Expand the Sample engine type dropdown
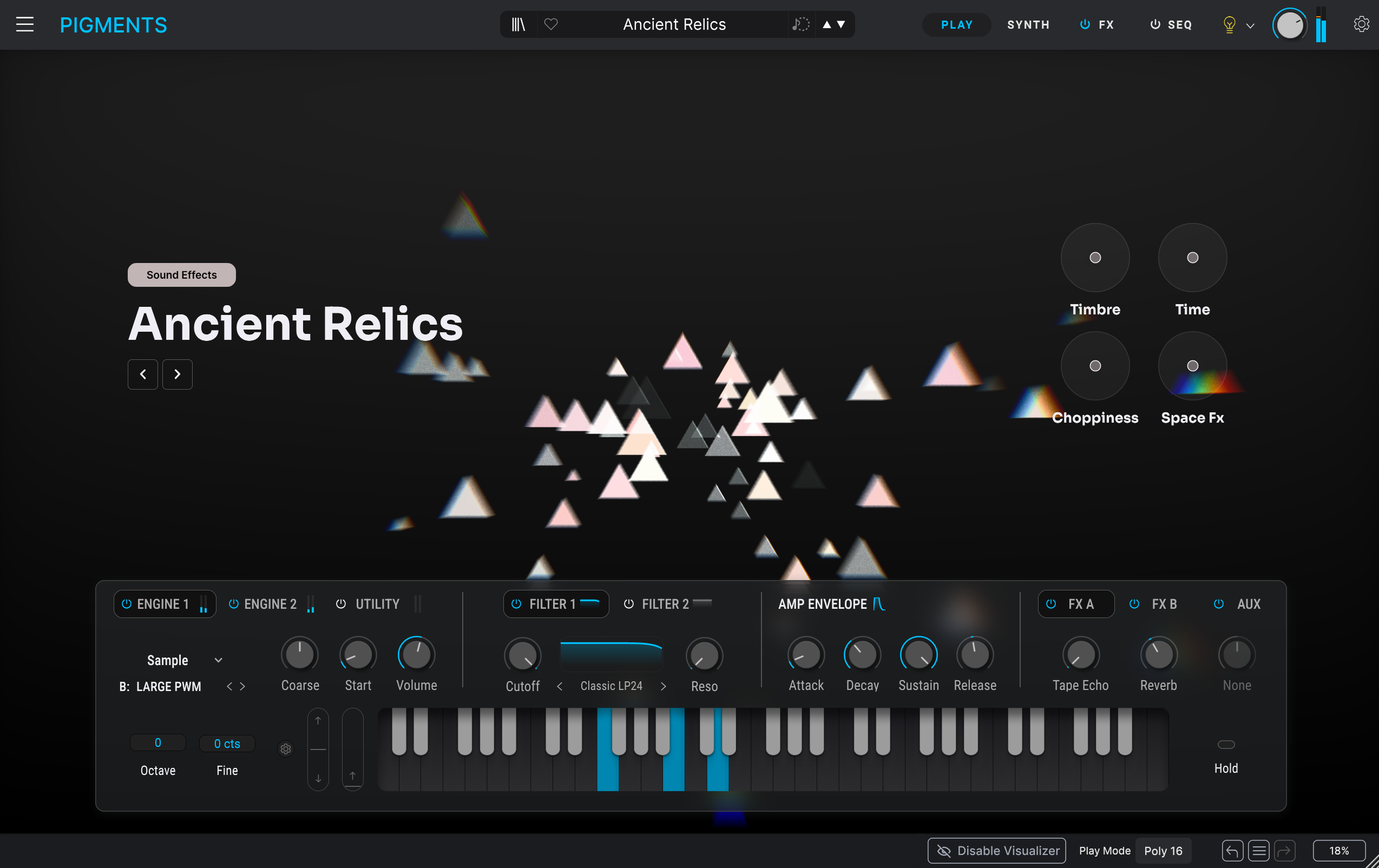This screenshot has width=1379, height=868. [218, 660]
